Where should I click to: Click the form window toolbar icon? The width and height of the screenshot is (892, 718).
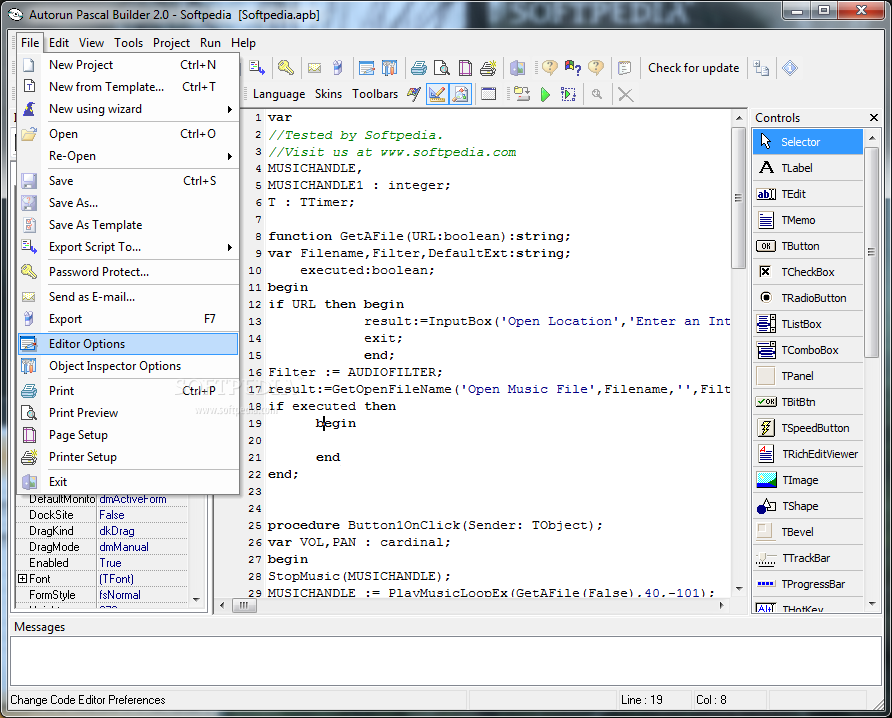[x=488, y=94]
